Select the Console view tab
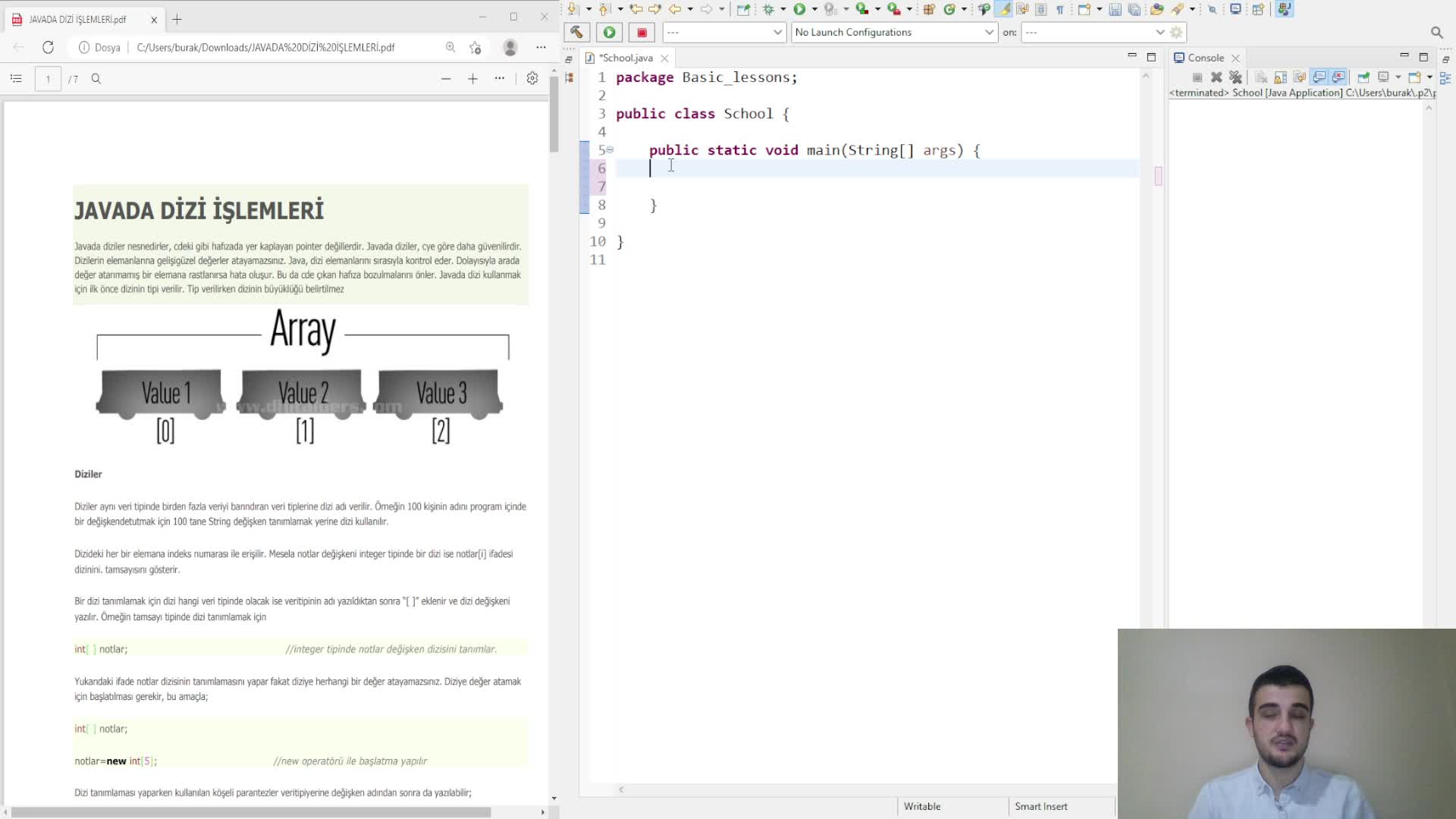 [x=1205, y=58]
